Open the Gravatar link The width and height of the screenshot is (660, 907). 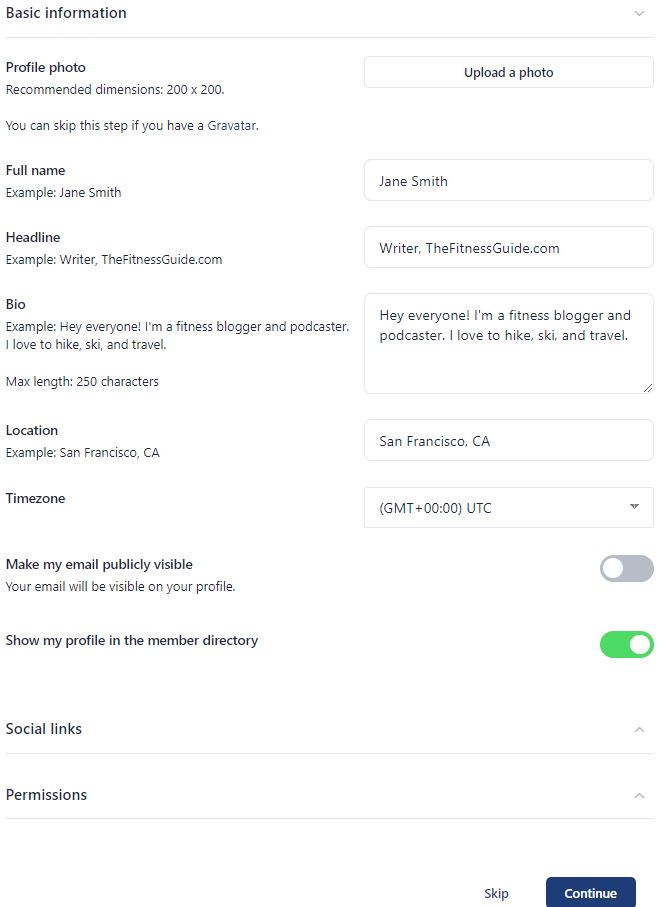point(233,125)
